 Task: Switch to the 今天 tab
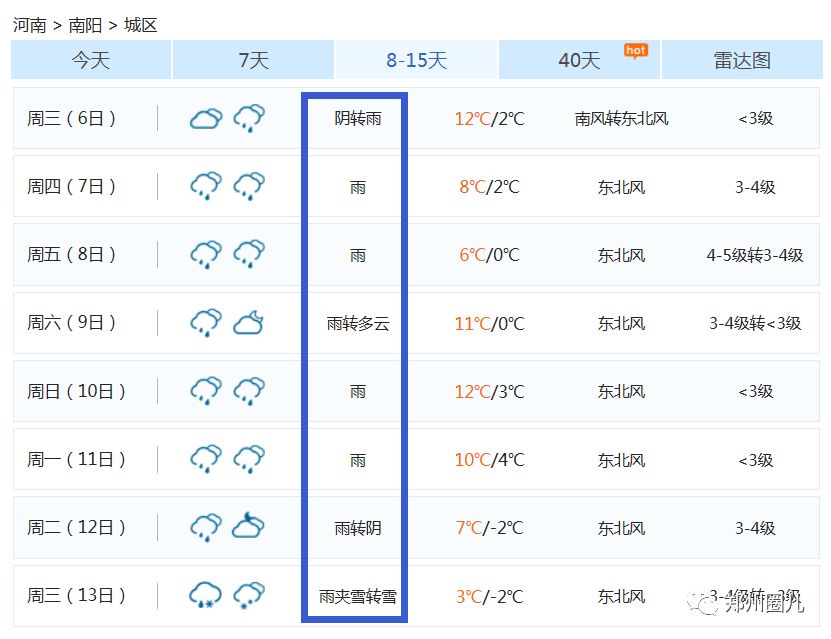[91, 60]
